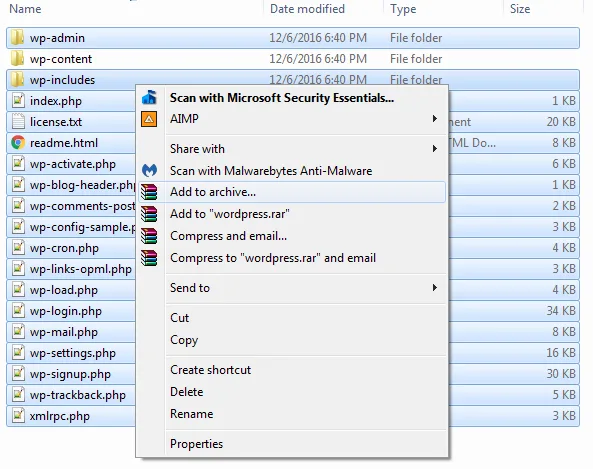Viewport: 593px width, 469px height.
Task: Click the wp-login.php file icon
Action: pyautogui.click(x=18, y=311)
